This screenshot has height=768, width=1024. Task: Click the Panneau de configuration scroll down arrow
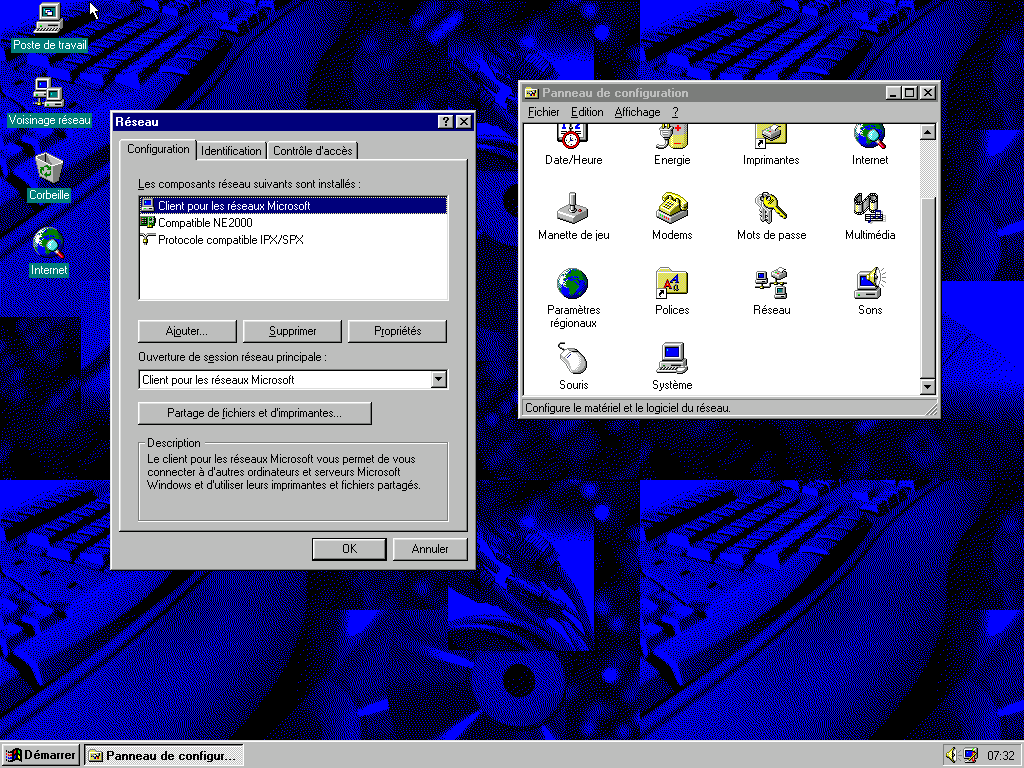[x=927, y=387]
